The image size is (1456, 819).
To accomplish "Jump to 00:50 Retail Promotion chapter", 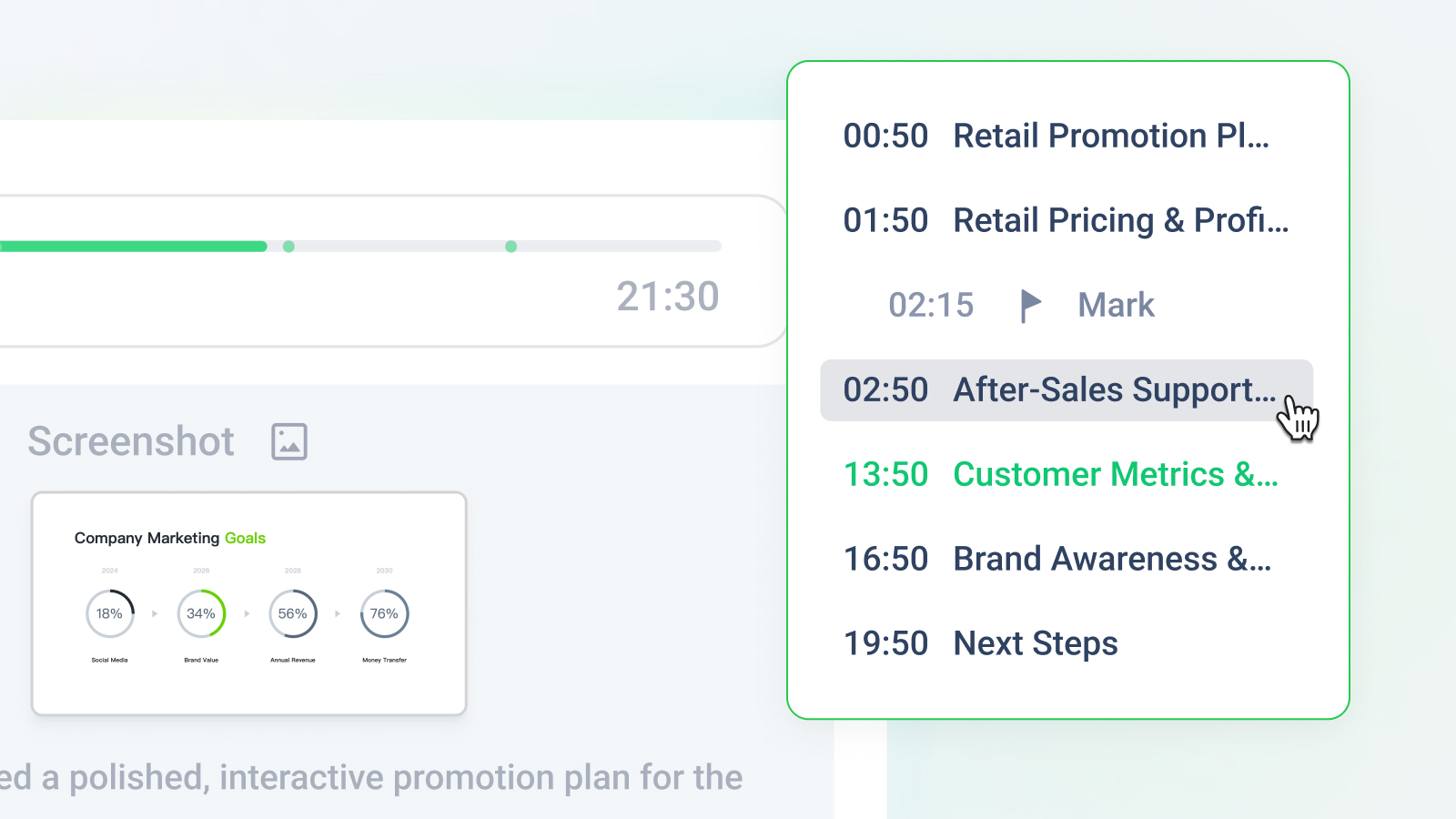I will click(x=1056, y=136).
